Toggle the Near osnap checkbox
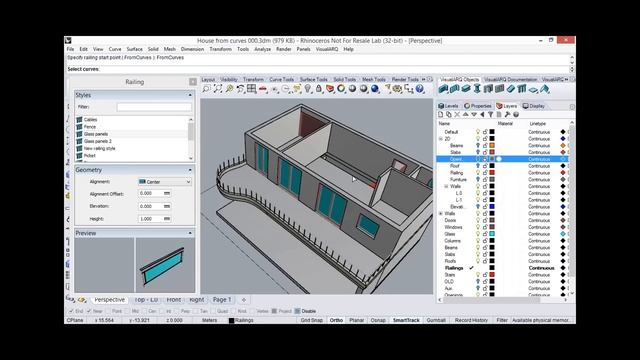 [x=89, y=311]
